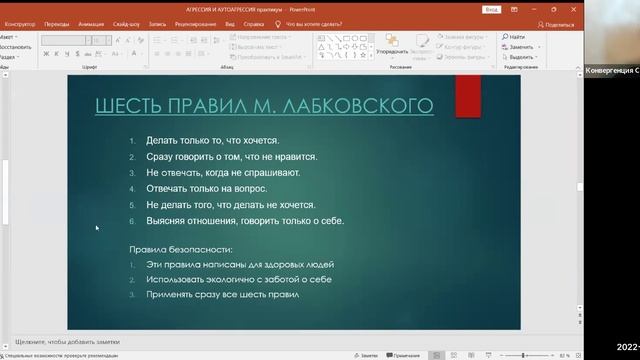
Task: Select the text box shape in gallery
Action: tap(321, 38)
